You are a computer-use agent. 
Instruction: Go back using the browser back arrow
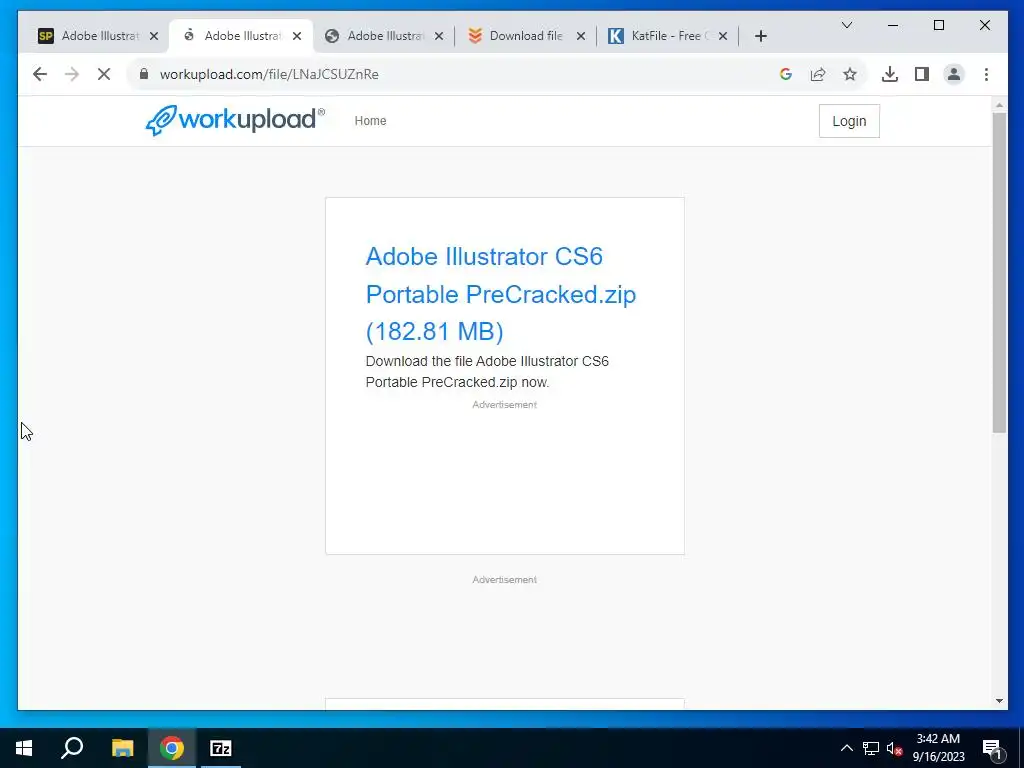(x=40, y=74)
